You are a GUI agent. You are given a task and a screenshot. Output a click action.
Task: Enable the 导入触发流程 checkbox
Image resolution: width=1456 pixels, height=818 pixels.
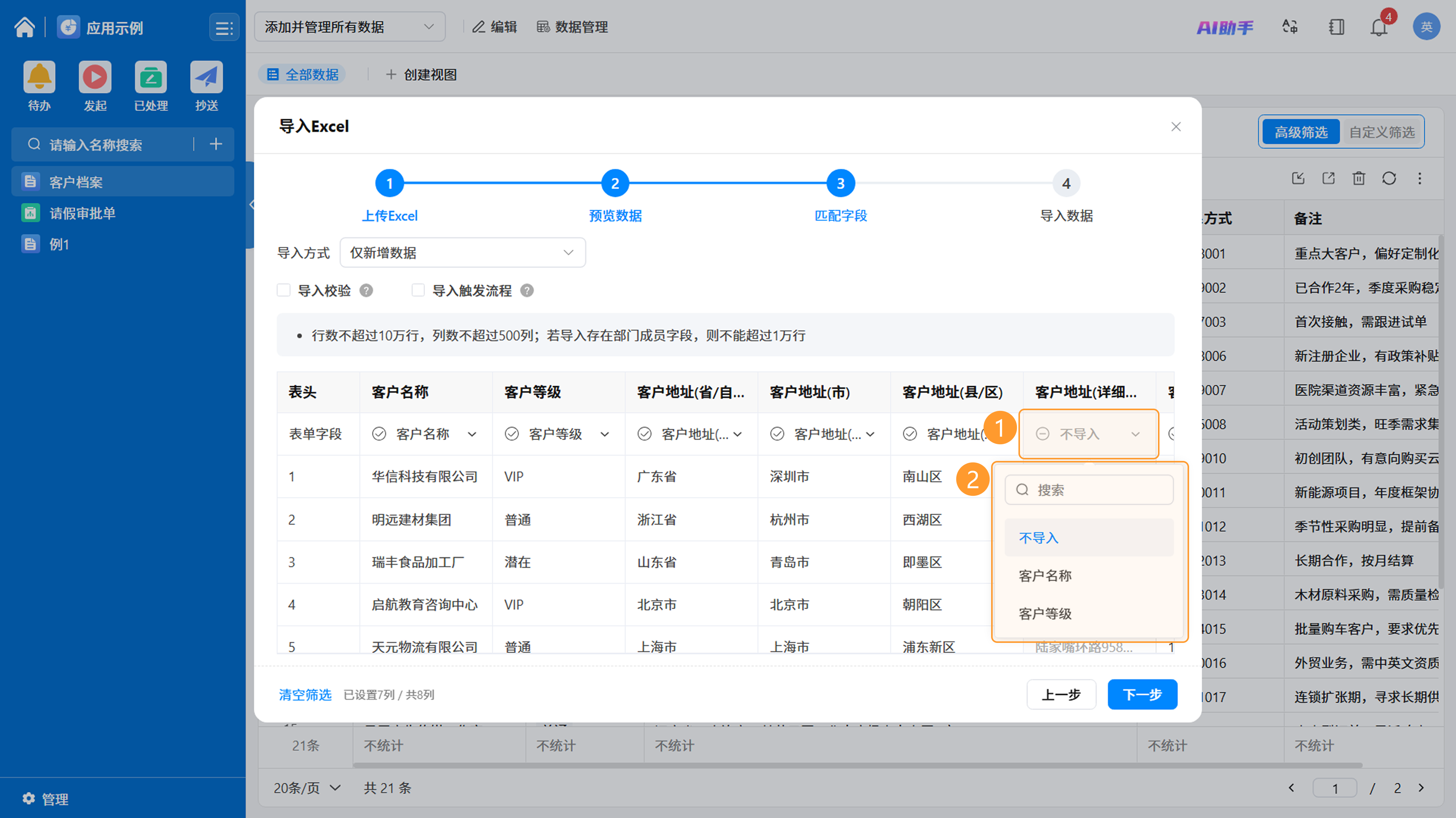point(418,290)
